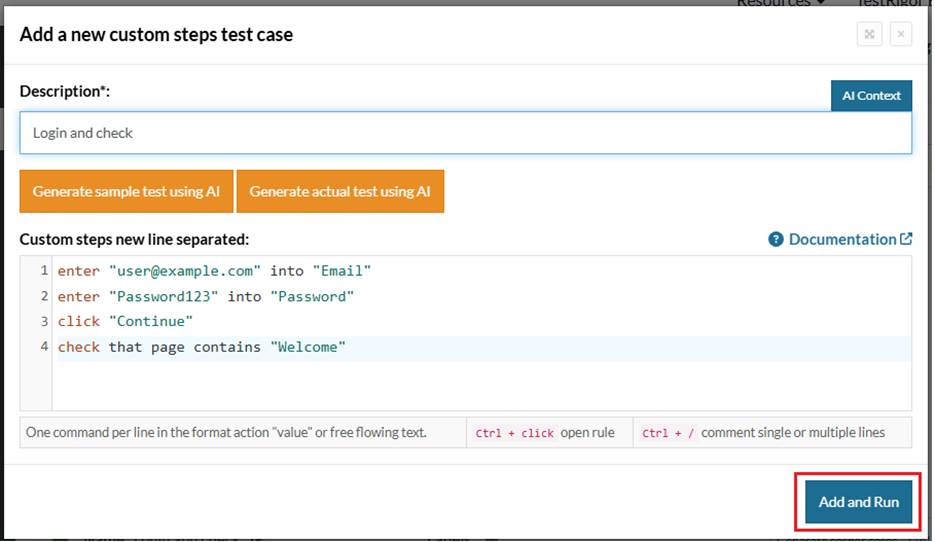Screen dimensions: 935x542
Task: Close the custom steps test case dialog
Action: click(900, 34)
